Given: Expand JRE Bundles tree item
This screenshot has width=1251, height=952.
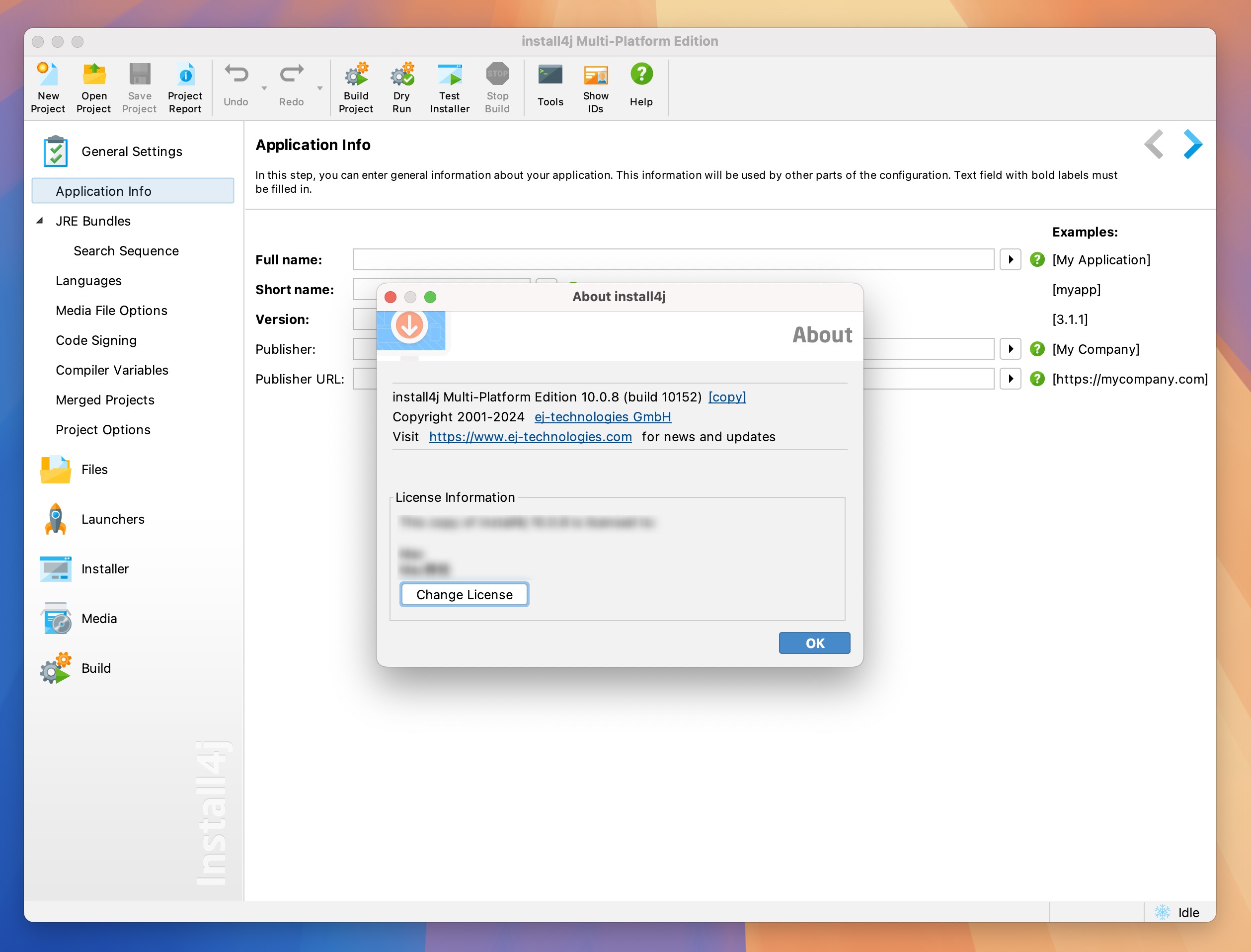Looking at the screenshot, I should pyautogui.click(x=42, y=221).
